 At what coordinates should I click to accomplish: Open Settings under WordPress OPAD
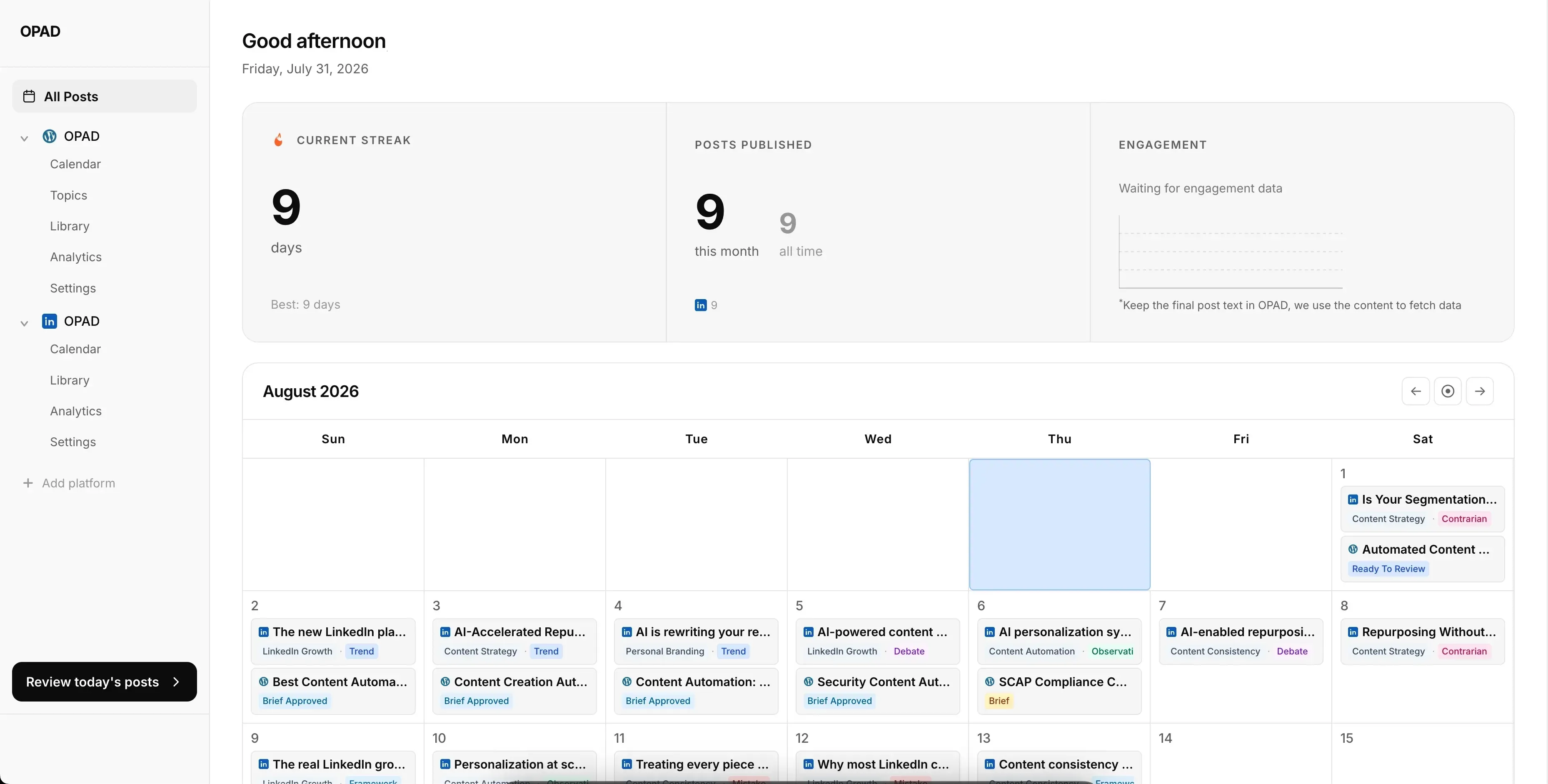click(x=73, y=288)
